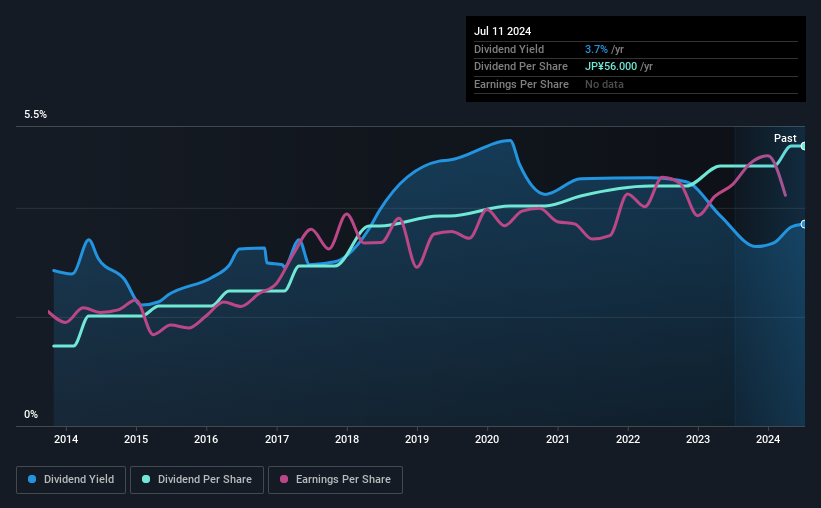
Task: Click the pink Earnings Per Share legend dot
Action: (284, 479)
